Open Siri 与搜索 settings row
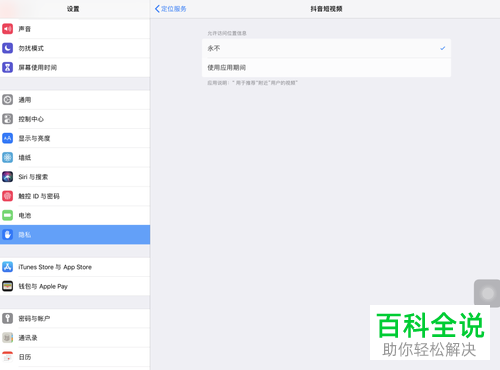This screenshot has height=370, width=500. [75, 177]
